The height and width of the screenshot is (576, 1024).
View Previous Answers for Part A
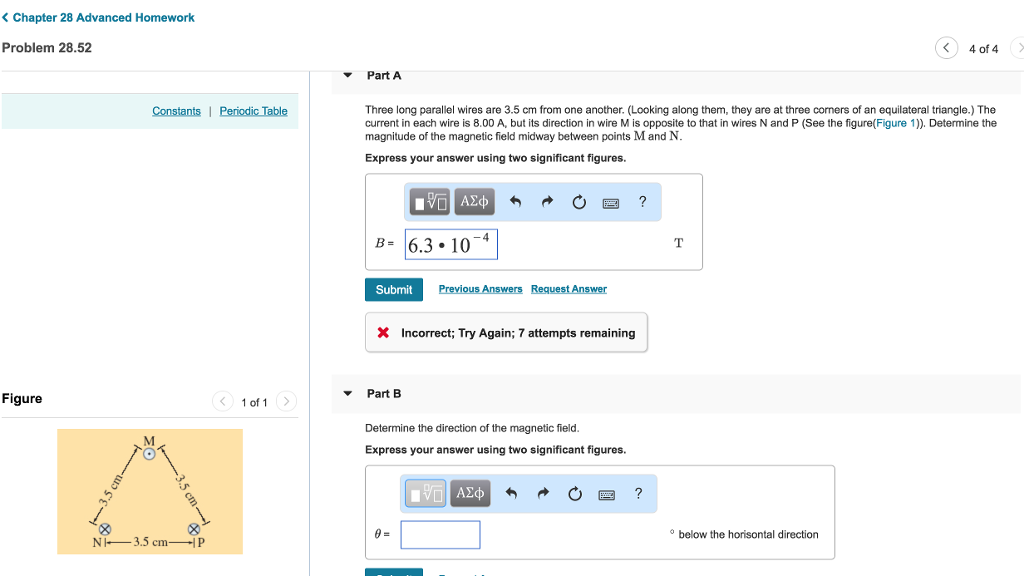pyautogui.click(x=480, y=289)
